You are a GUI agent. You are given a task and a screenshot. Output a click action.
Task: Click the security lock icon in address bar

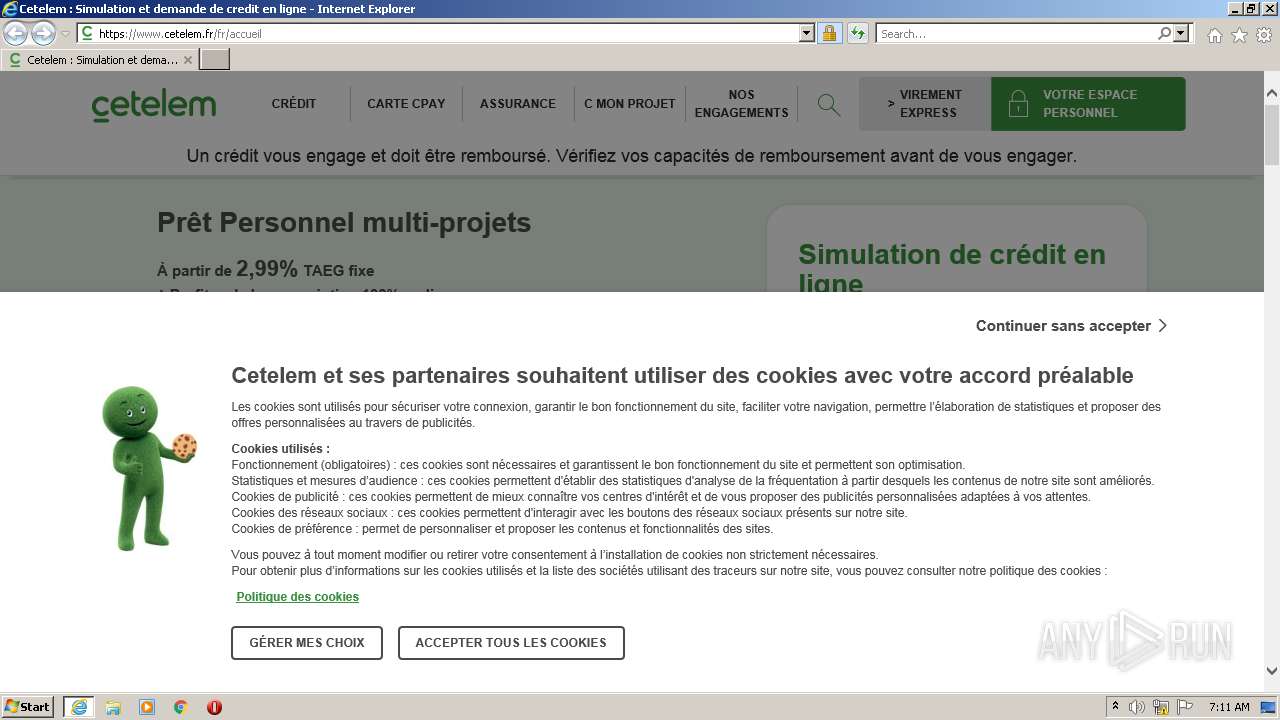[x=829, y=33]
